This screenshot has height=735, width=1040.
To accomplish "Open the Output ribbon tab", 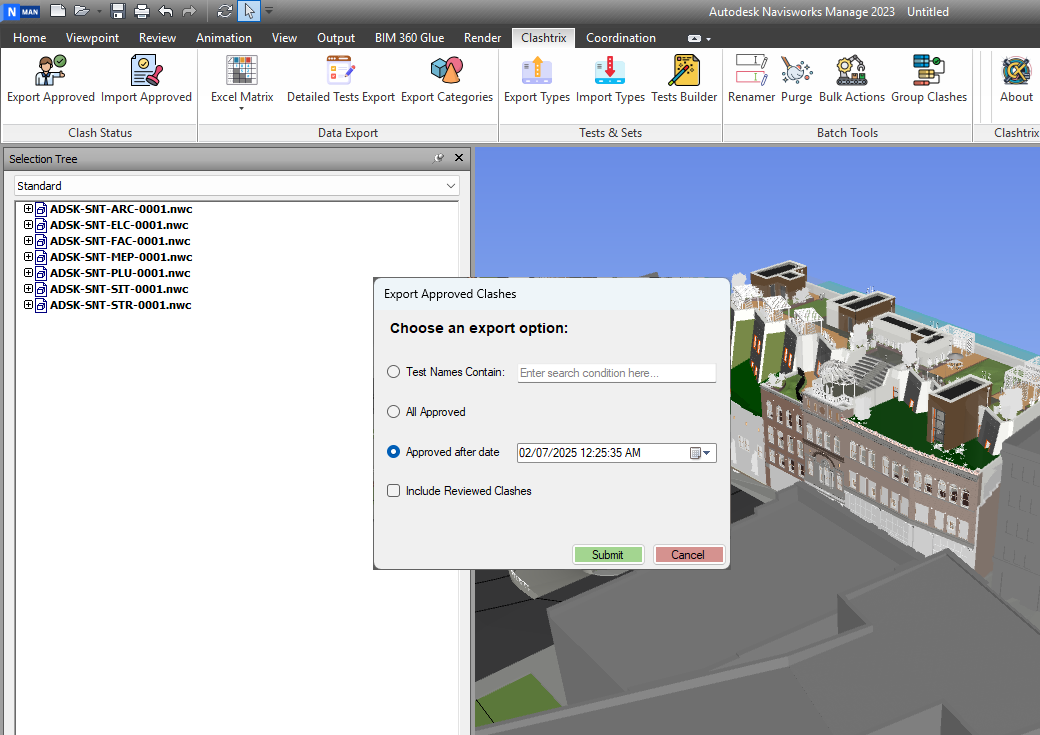I will [336, 38].
